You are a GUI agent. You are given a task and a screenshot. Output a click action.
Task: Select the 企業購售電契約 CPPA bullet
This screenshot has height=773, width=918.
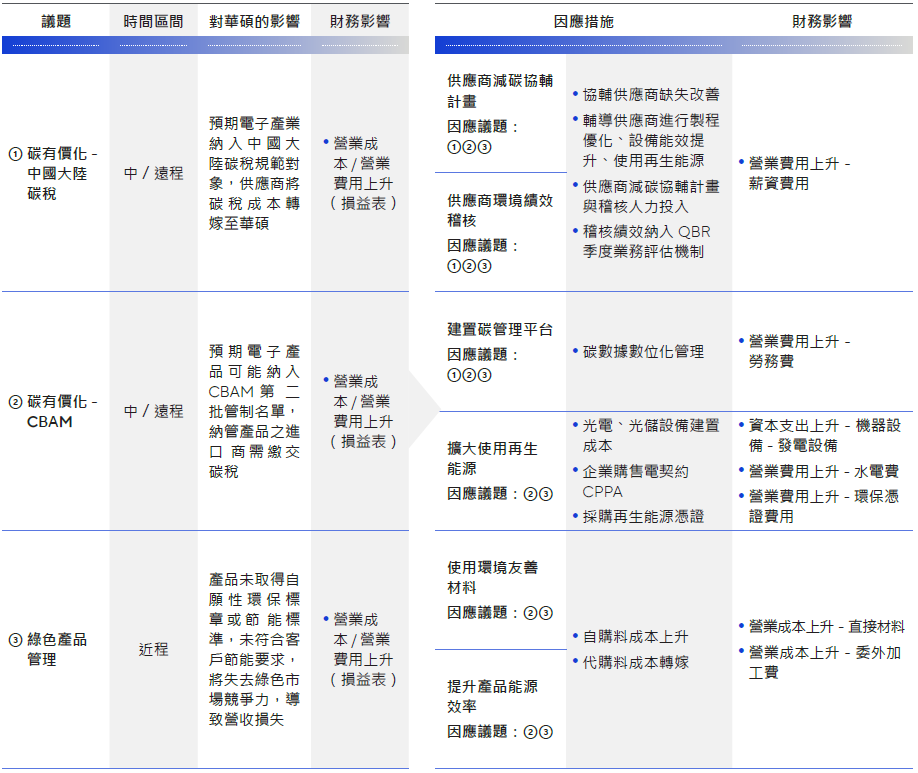(x=635, y=481)
